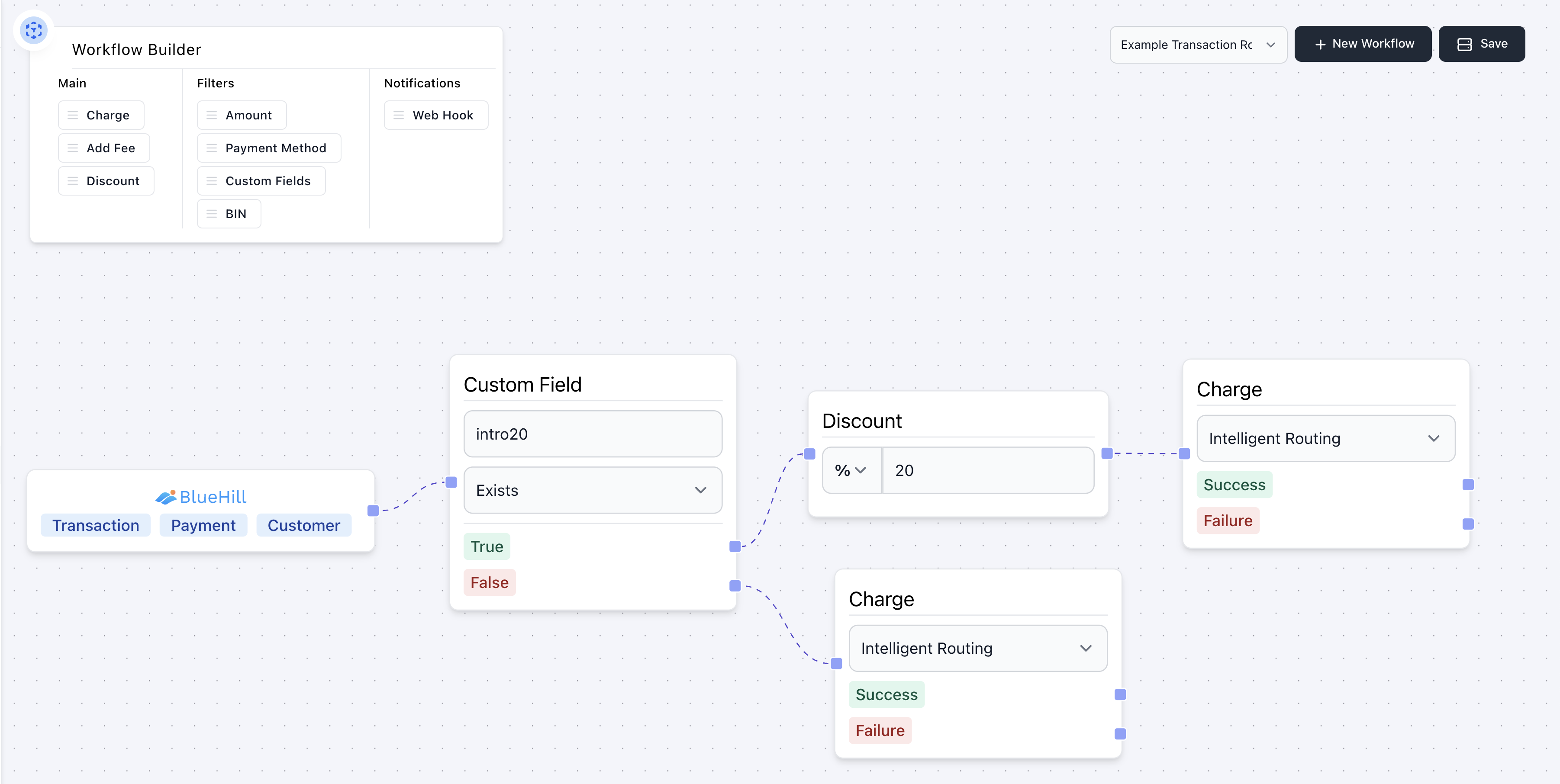Click the Workflow Builder panel title
This screenshot has width=1560, height=784.
pos(136,50)
